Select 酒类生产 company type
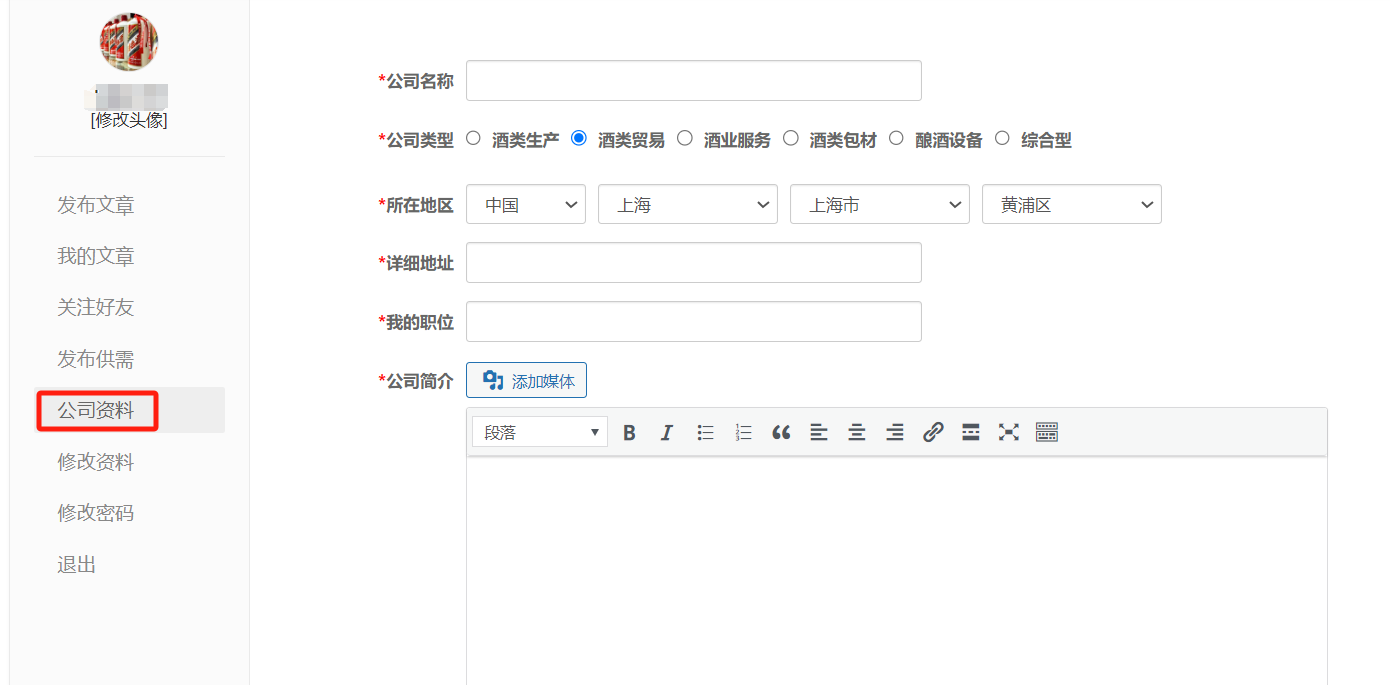1390x685 pixels. [x=474, y=139]
